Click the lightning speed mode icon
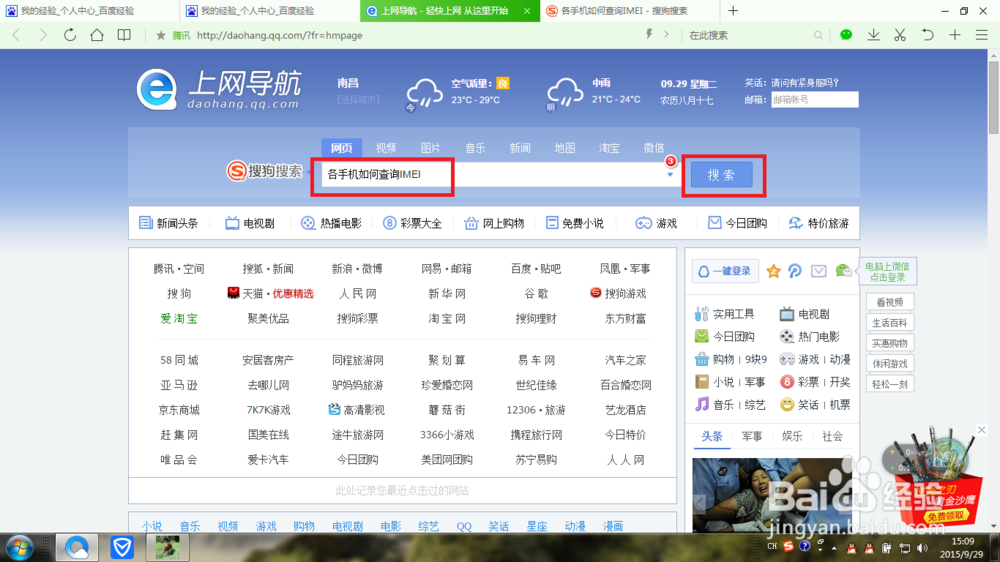The width and height of the screenshot is (1000, 562). (649, 34)
